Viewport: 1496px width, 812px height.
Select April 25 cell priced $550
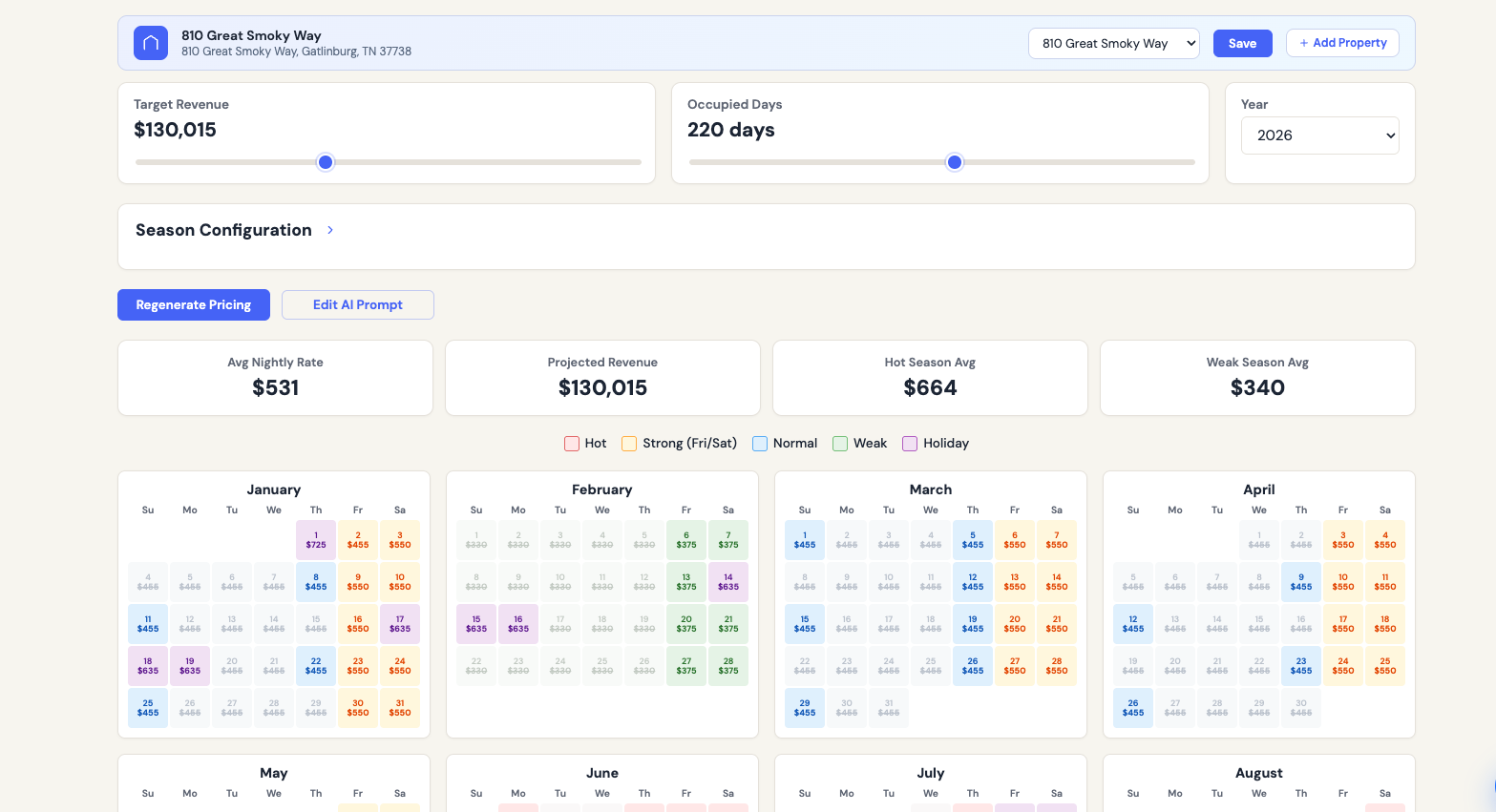tap(1385, 666)
